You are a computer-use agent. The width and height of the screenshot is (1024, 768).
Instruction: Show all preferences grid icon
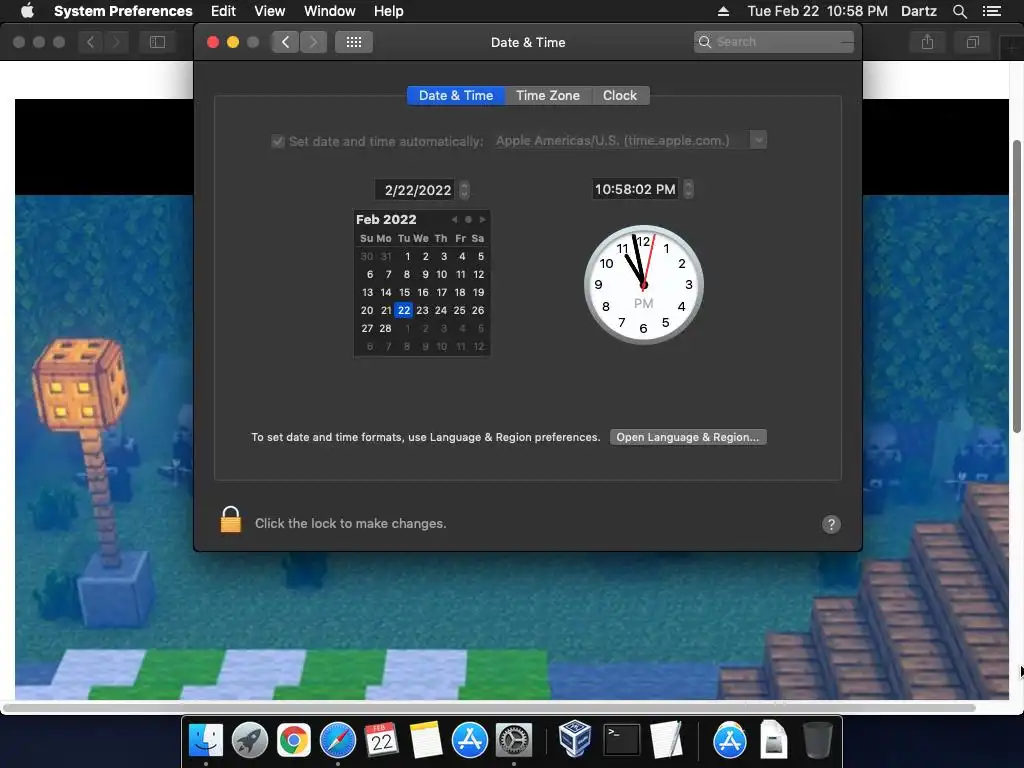click(354, 42)
